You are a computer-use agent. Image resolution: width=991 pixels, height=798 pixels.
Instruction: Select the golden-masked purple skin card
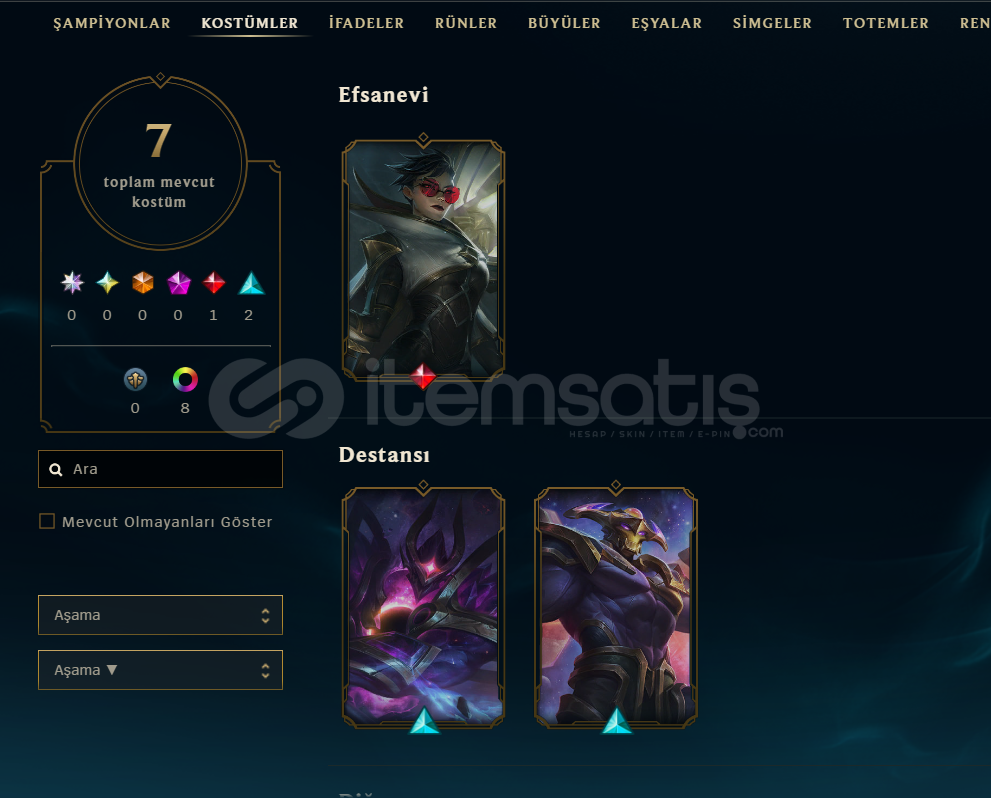coord(616,607)
